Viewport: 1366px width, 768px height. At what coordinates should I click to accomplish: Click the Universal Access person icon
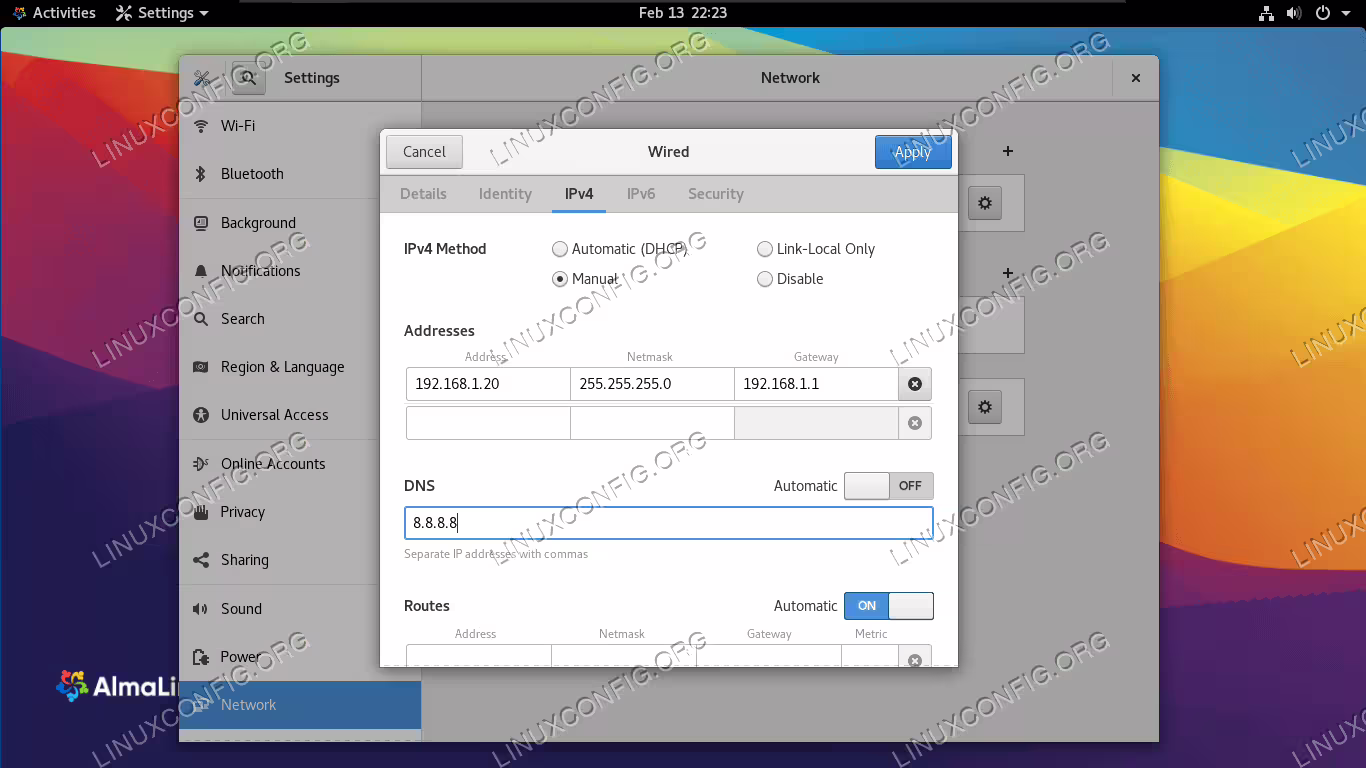(201, 415)
